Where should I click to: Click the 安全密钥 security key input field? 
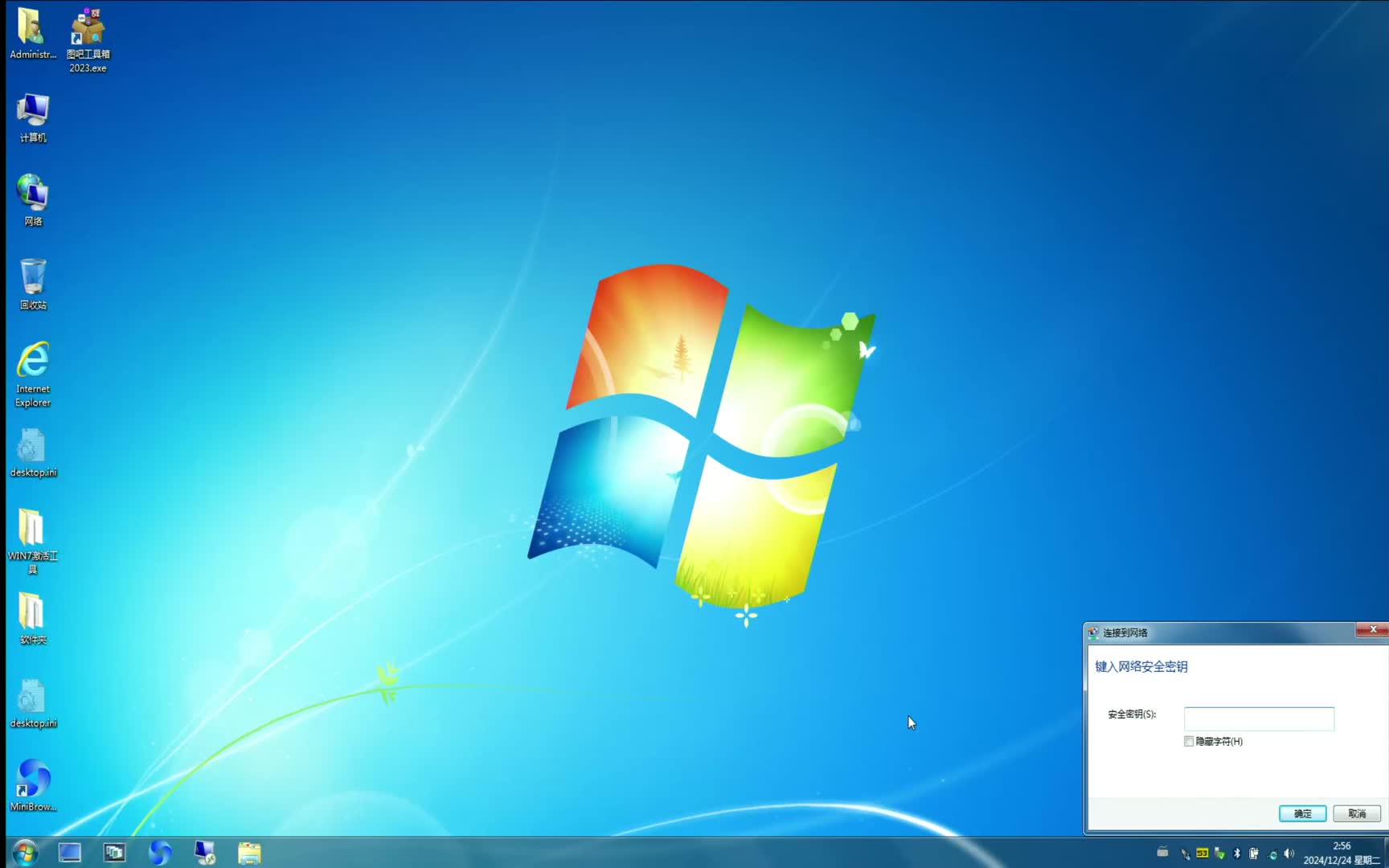coord(1259,719)
